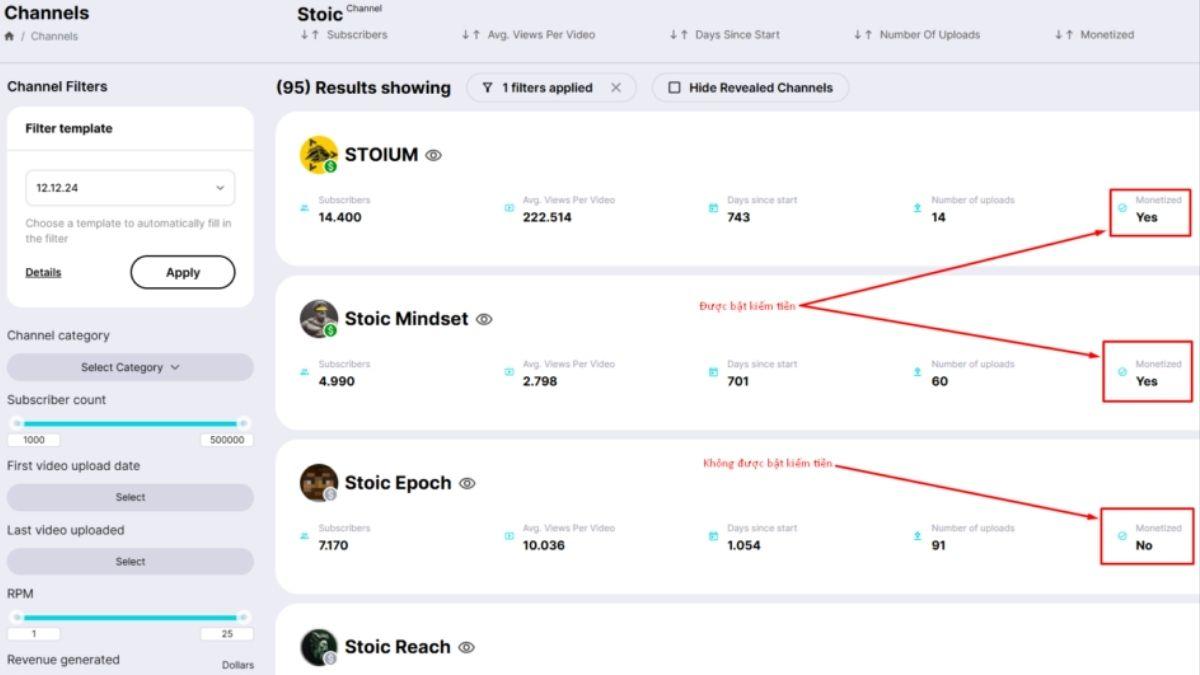Expand the Select Category dropdown
Image resolution: width=1200 pixels, height=675 pixels.
pos(130,367)
